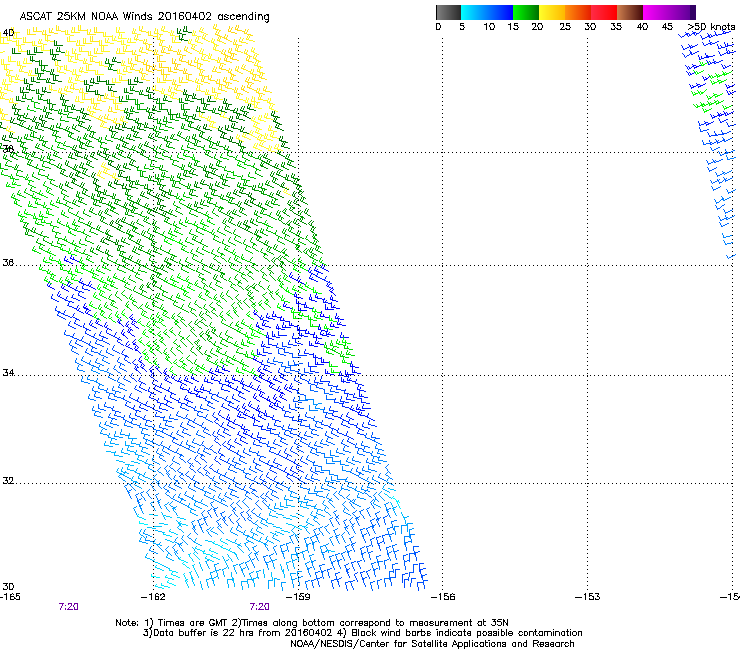Click the longitude axis label '-156'
Image resolution: width=740 pixels, height=650 pixels.
[x=443, y=597]
